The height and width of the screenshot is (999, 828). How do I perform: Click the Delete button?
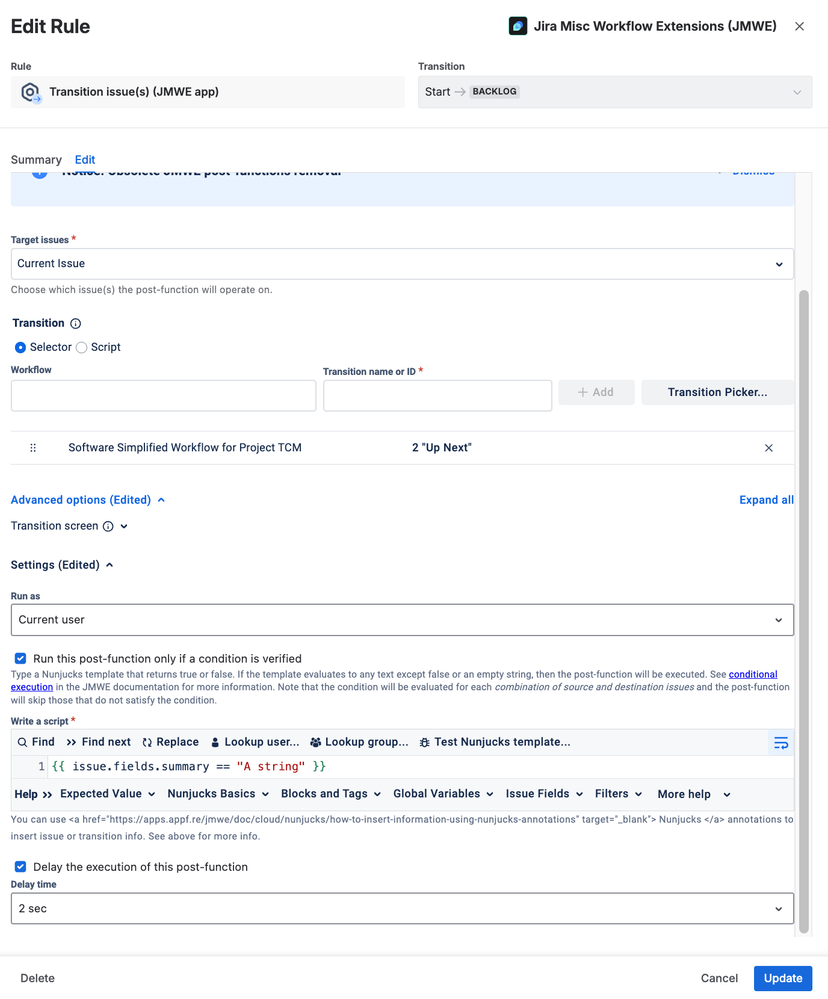tap(38, 979)
